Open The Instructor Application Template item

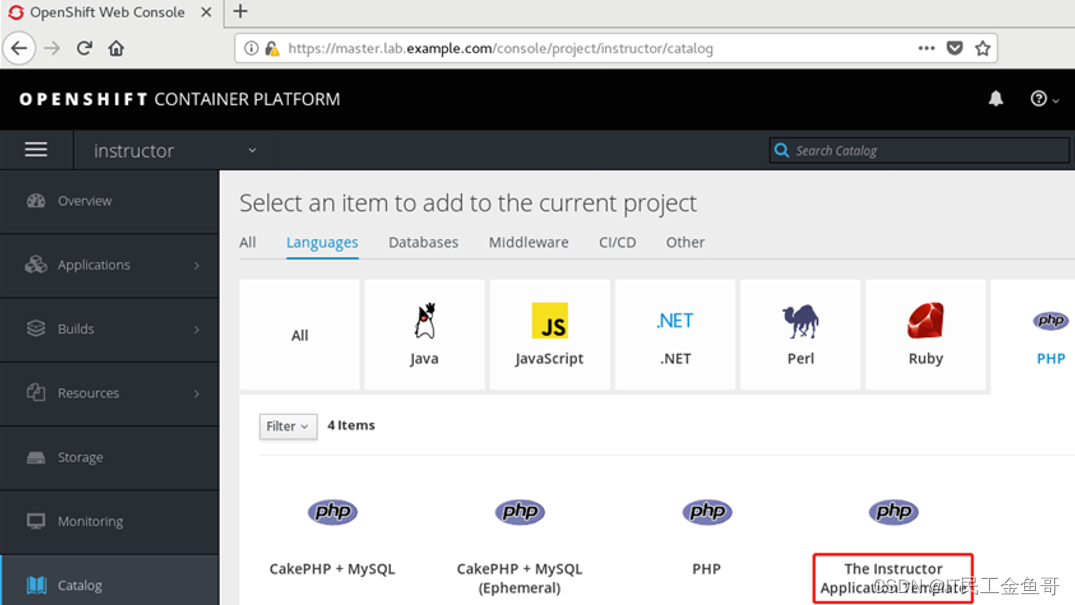[x=893, y=578]
